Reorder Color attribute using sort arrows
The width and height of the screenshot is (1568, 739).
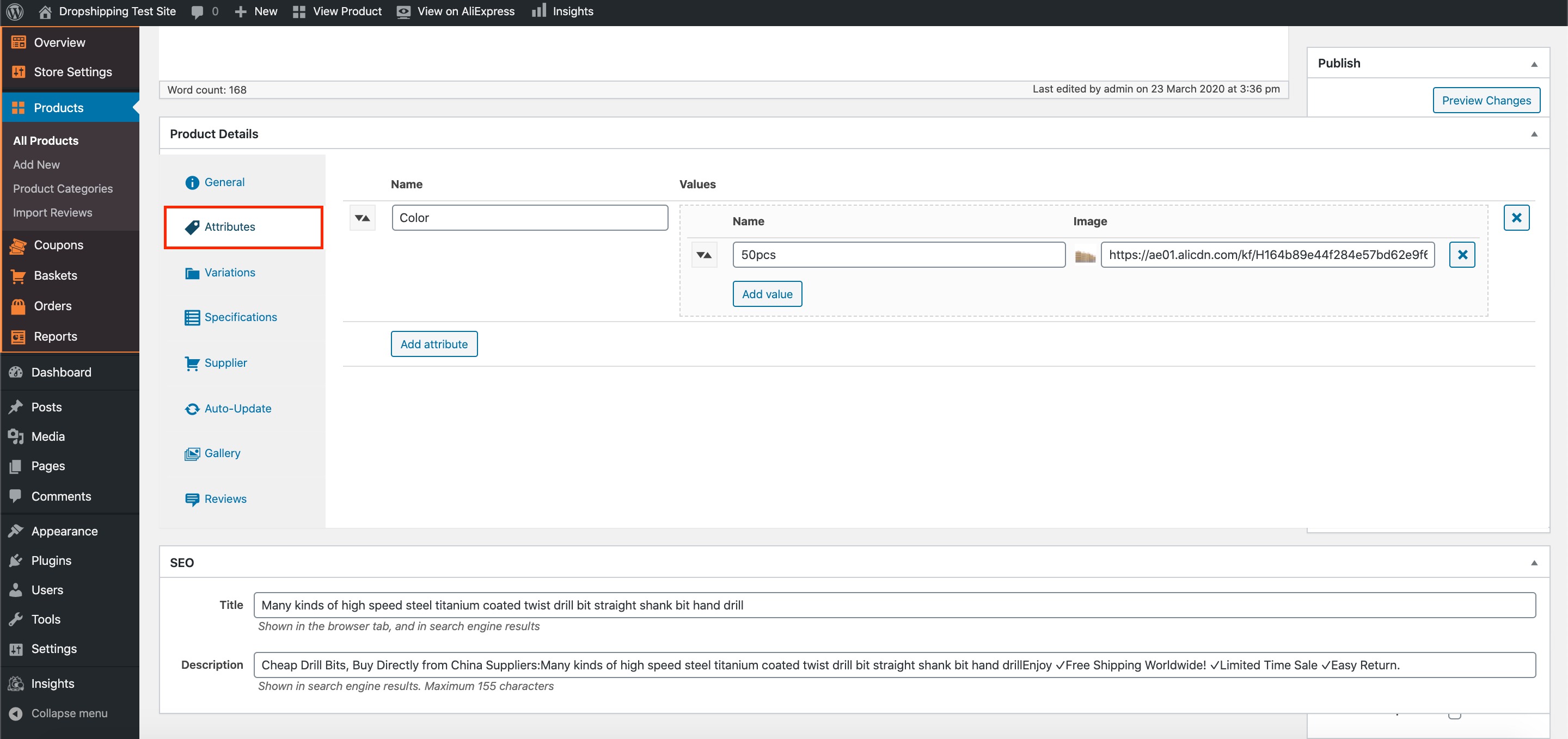tap(362, 218)
